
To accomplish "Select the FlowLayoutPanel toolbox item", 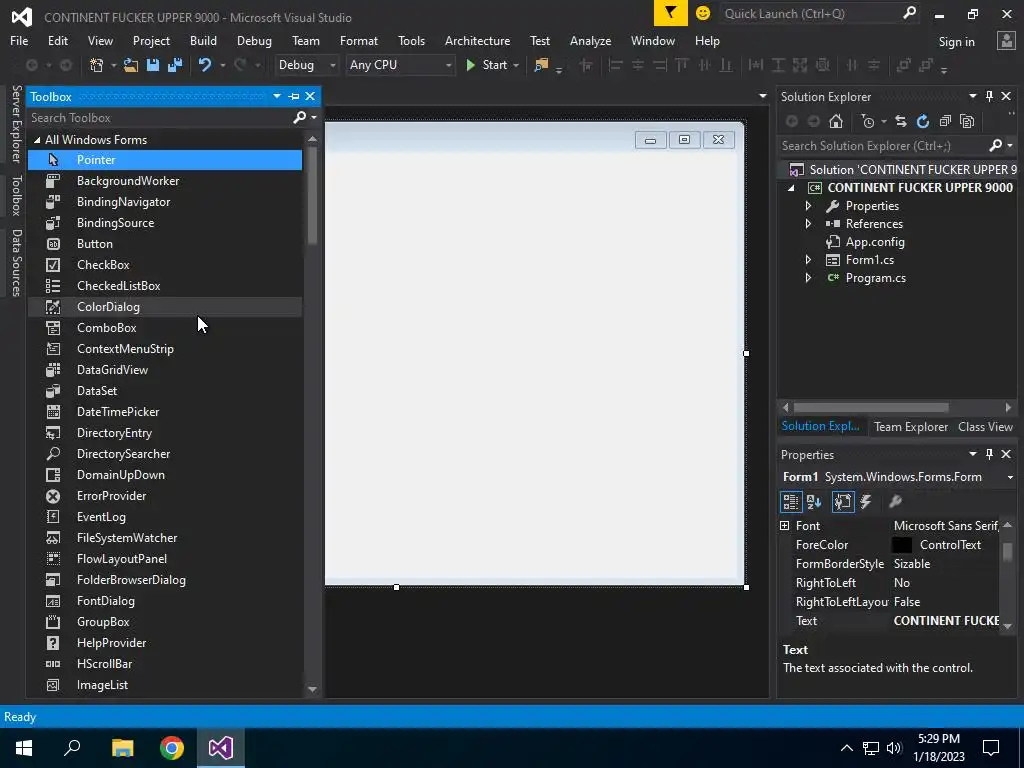I will [x=165, y=559].
